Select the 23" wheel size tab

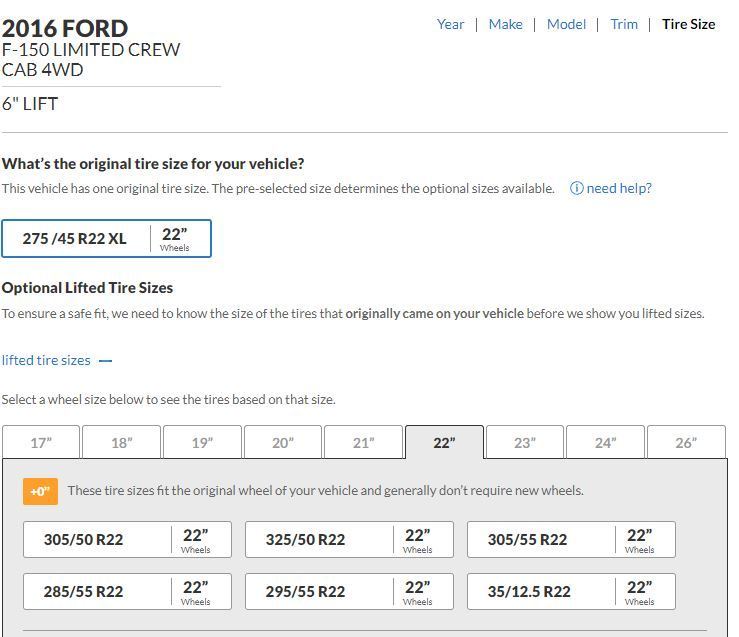click(525, 442)
